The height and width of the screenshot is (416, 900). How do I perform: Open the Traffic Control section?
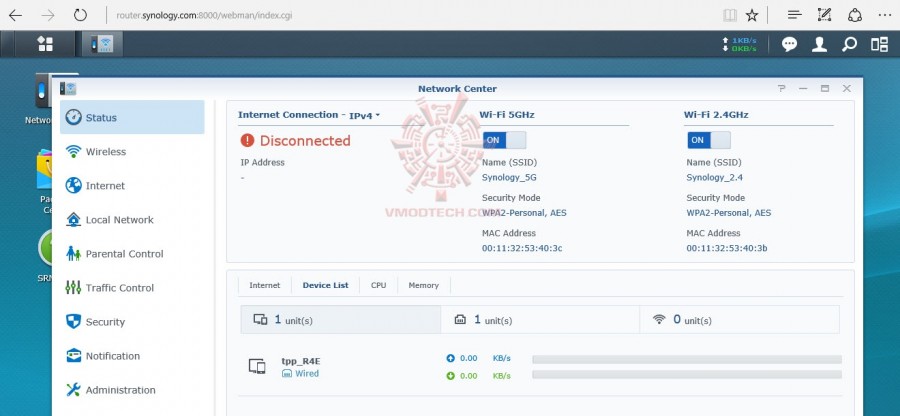click(x=132, y=287)
